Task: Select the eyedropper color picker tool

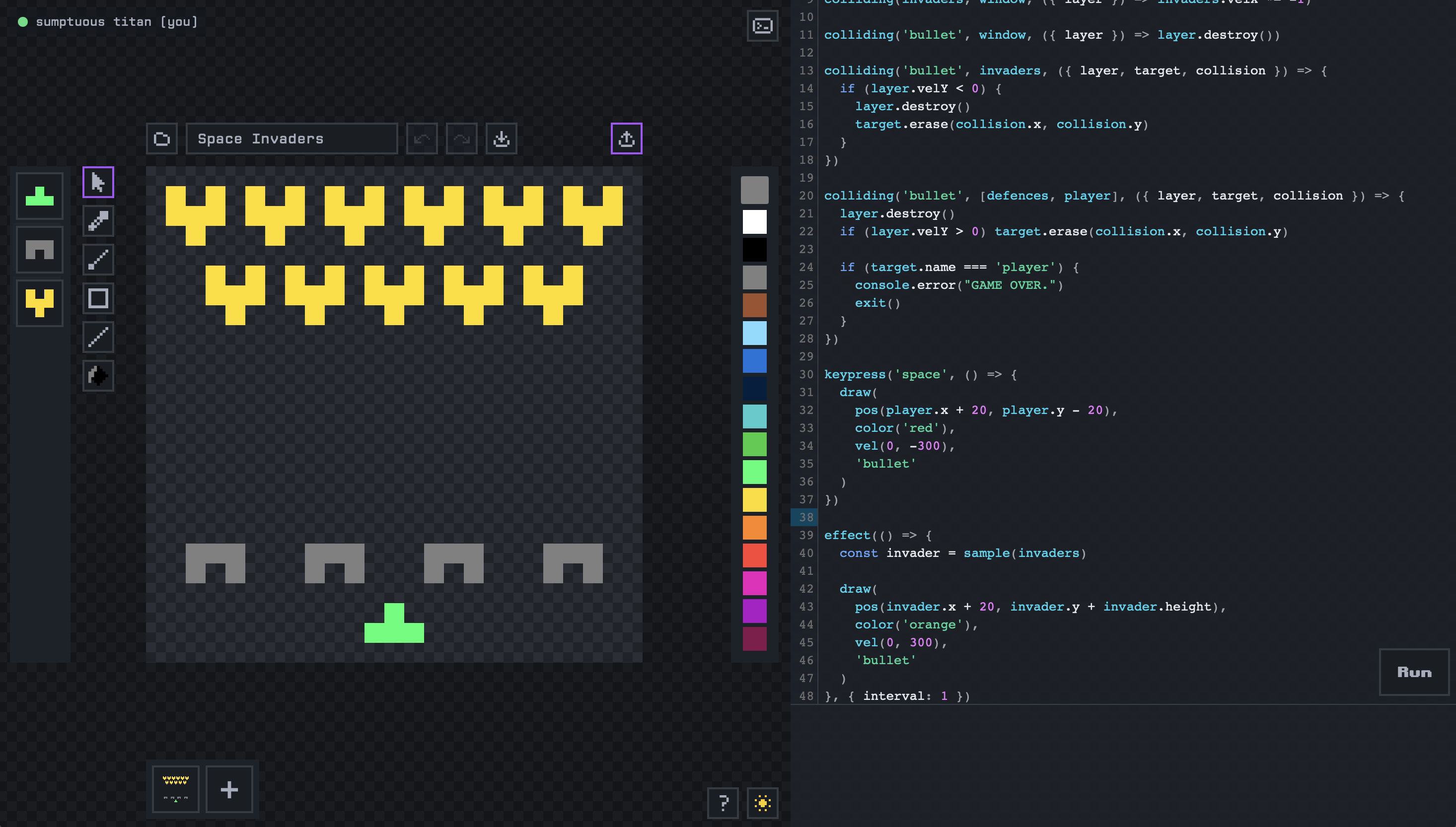Action: [x=98, y=221]
